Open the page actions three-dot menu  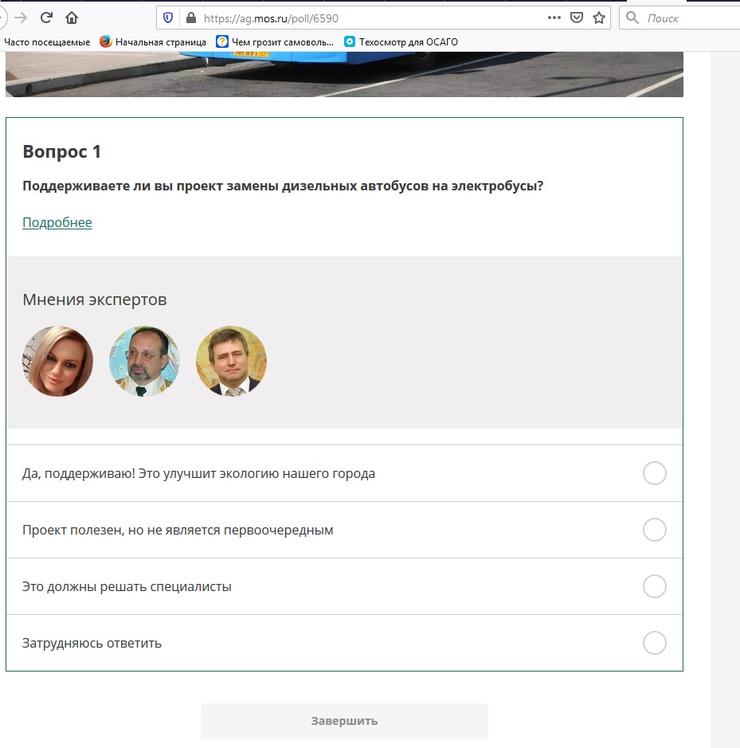(x=554, y=18)
